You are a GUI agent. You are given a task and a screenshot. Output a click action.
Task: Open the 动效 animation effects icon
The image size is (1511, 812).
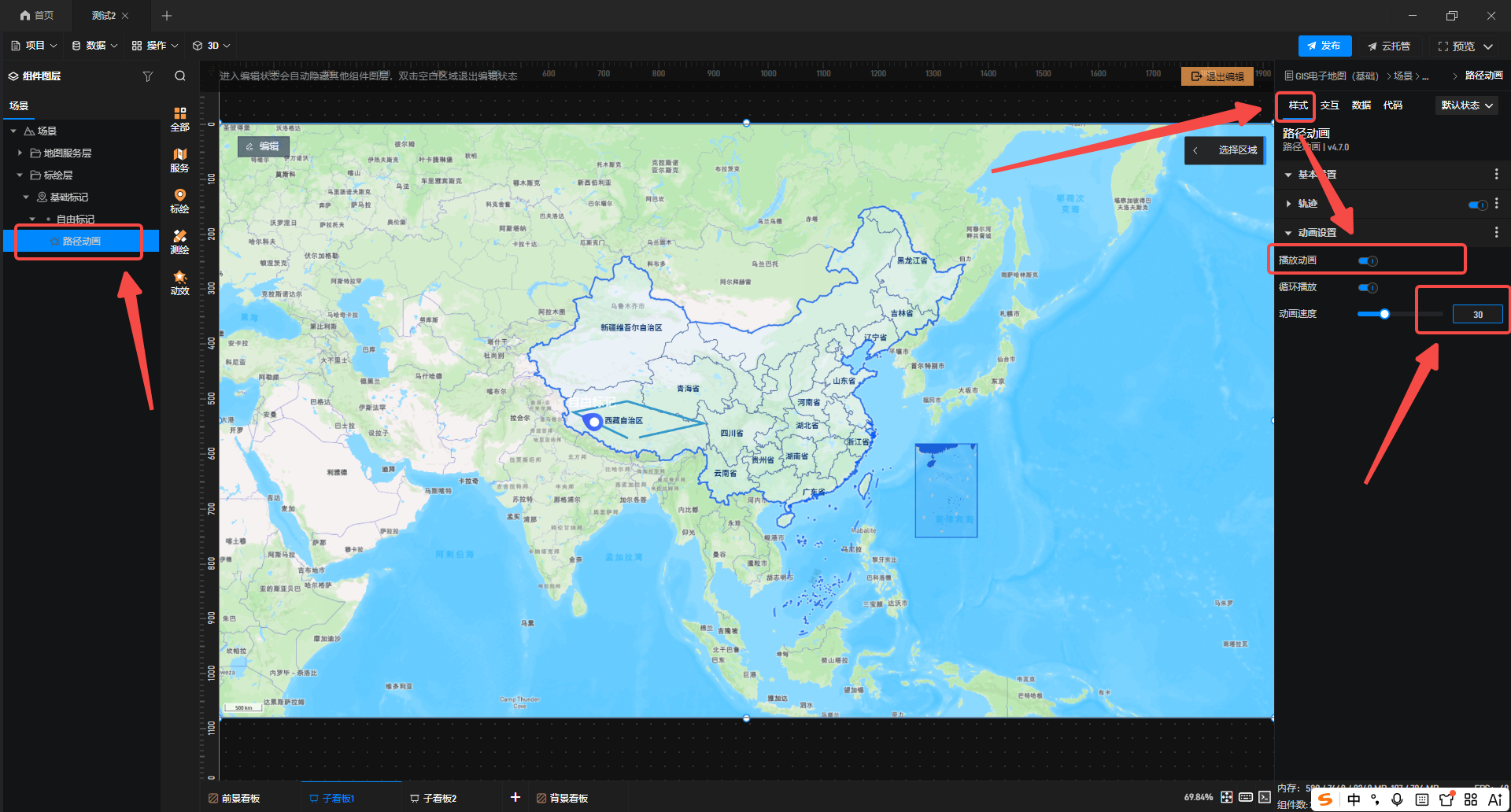179,282
